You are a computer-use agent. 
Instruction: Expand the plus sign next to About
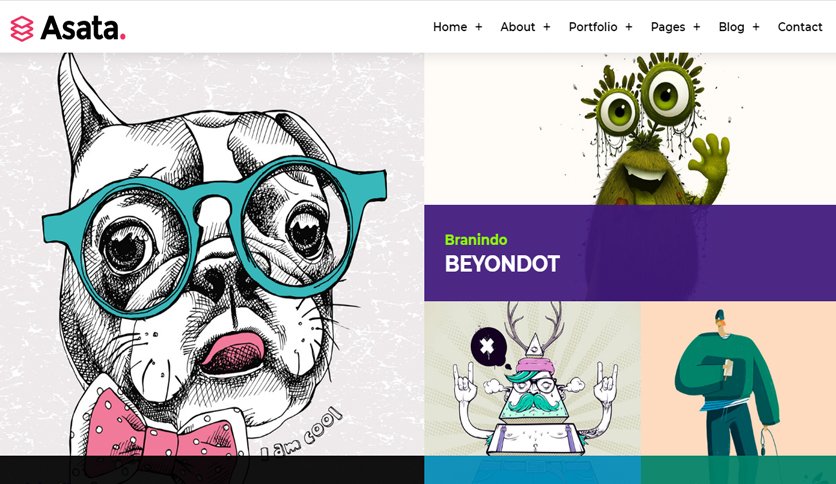tap(546, 27)
